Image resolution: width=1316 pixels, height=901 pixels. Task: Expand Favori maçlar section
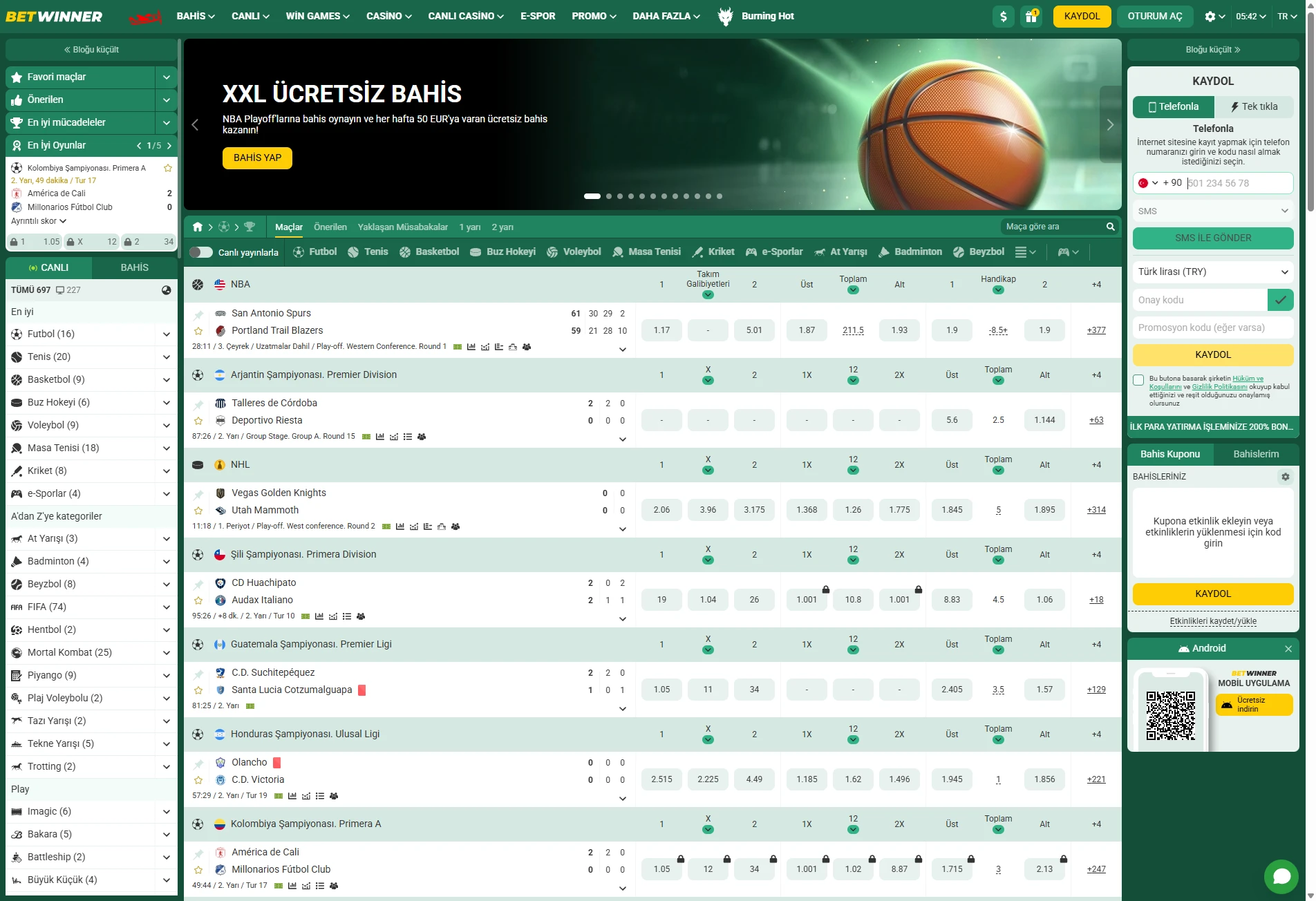click(166, 77)
